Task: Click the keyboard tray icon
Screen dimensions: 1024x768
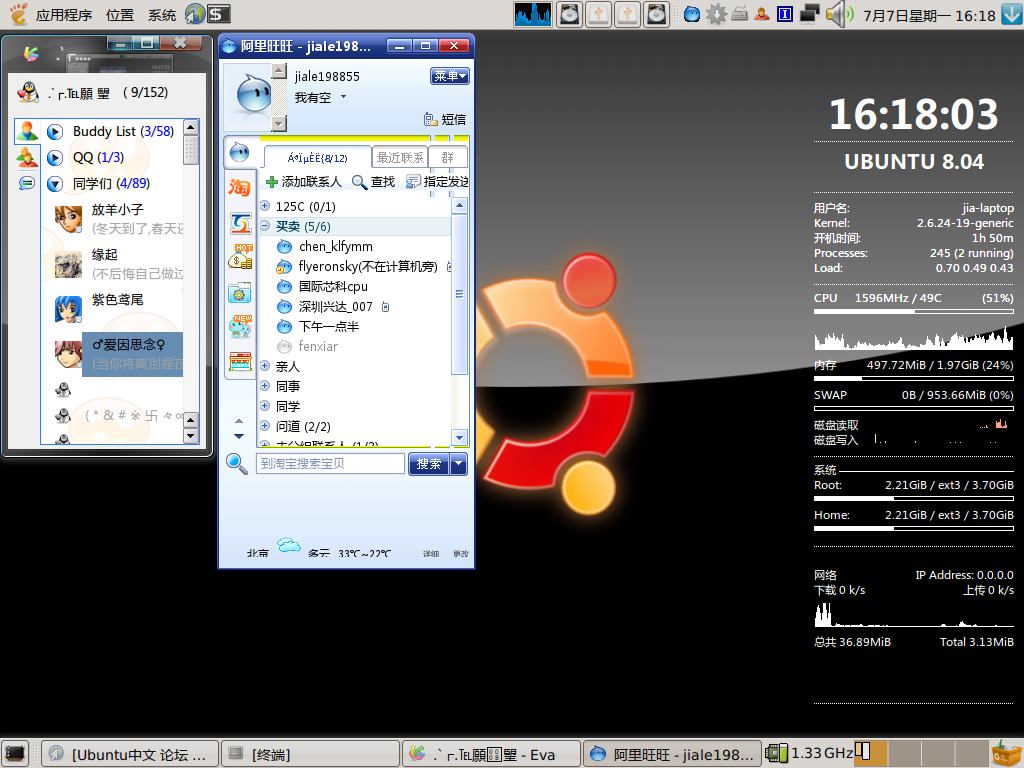Action: pos(739,14)
